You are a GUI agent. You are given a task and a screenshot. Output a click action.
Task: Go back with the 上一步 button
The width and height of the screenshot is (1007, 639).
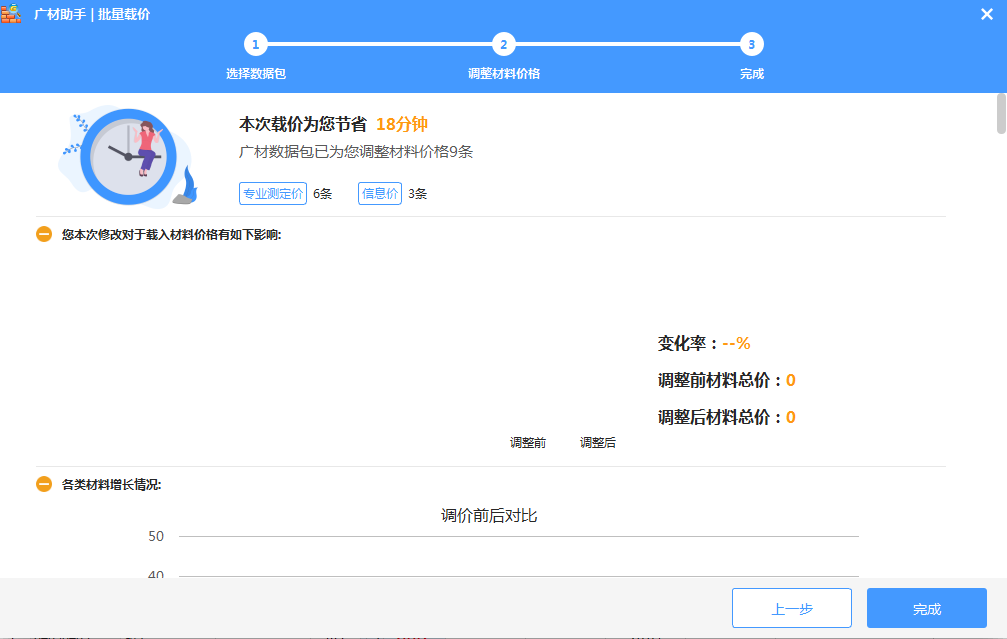tap(791, 608)
